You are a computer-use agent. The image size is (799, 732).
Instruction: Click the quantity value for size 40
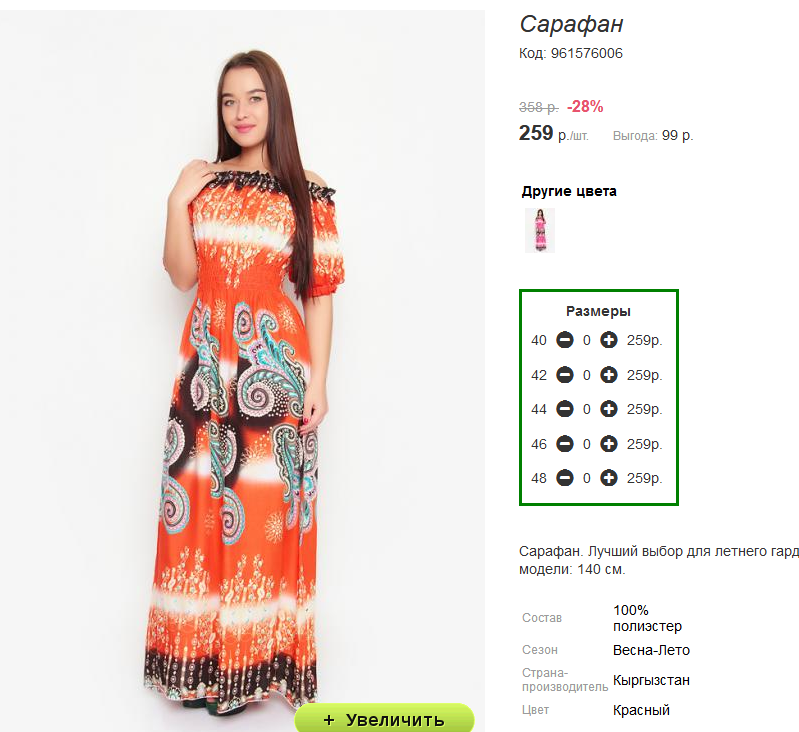tap(587, 340)
